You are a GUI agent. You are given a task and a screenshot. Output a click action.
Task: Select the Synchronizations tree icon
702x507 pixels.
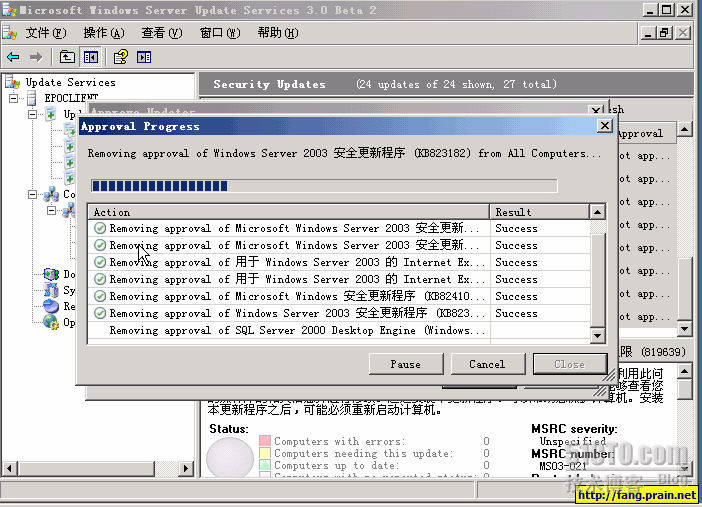click(51, 290)
